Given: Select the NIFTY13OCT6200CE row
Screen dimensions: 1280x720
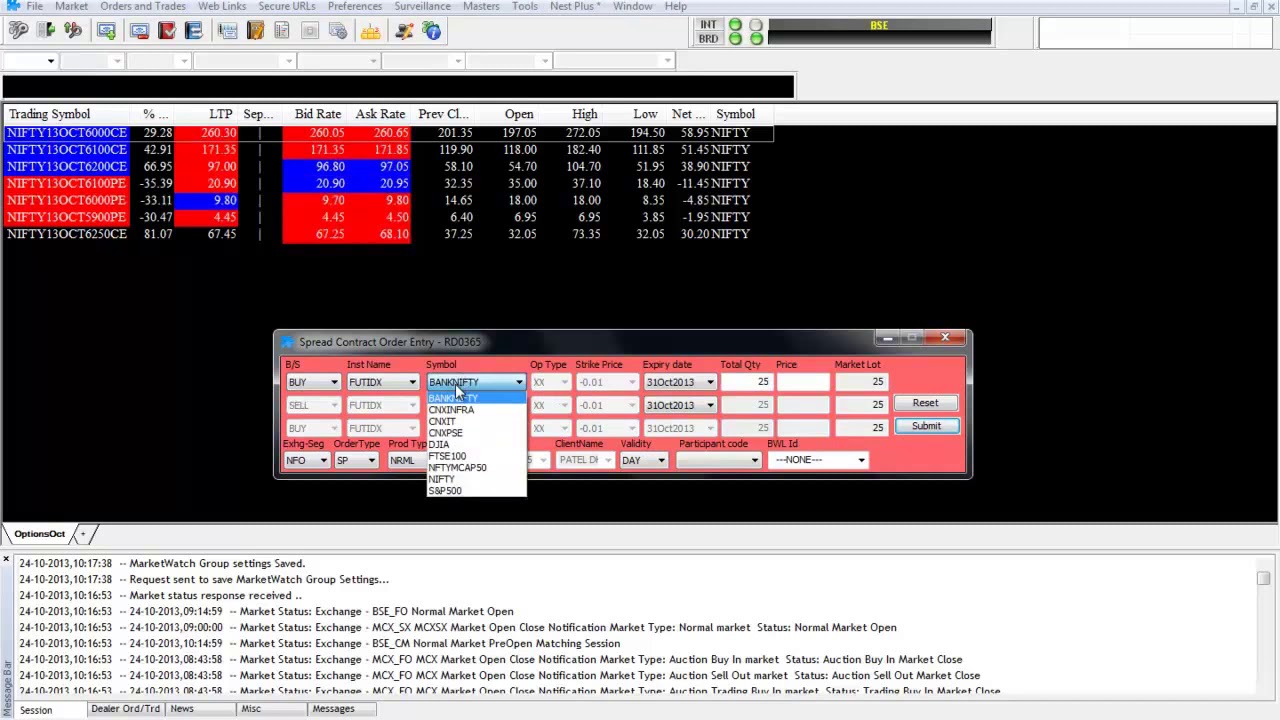Looking at the screenshot, I should (390, 167).
